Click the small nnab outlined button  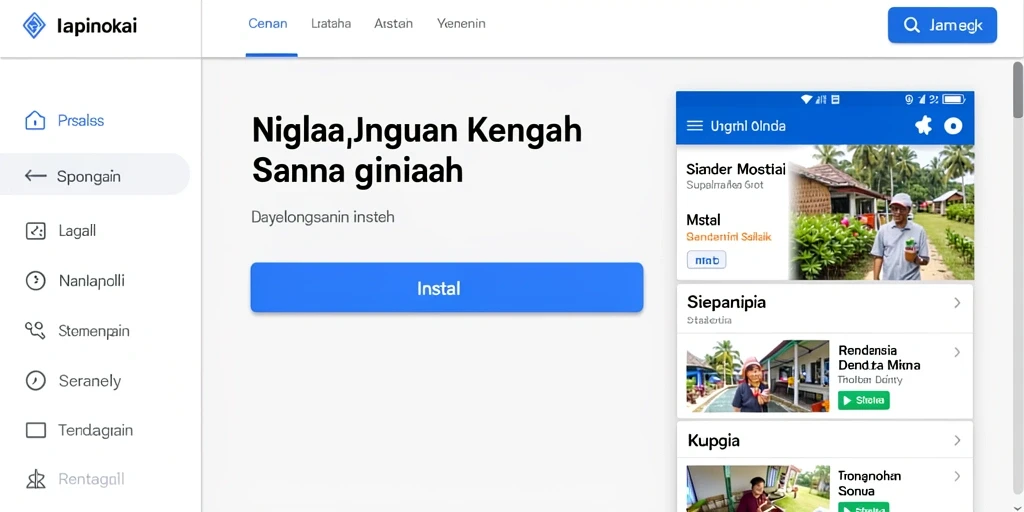707,260
